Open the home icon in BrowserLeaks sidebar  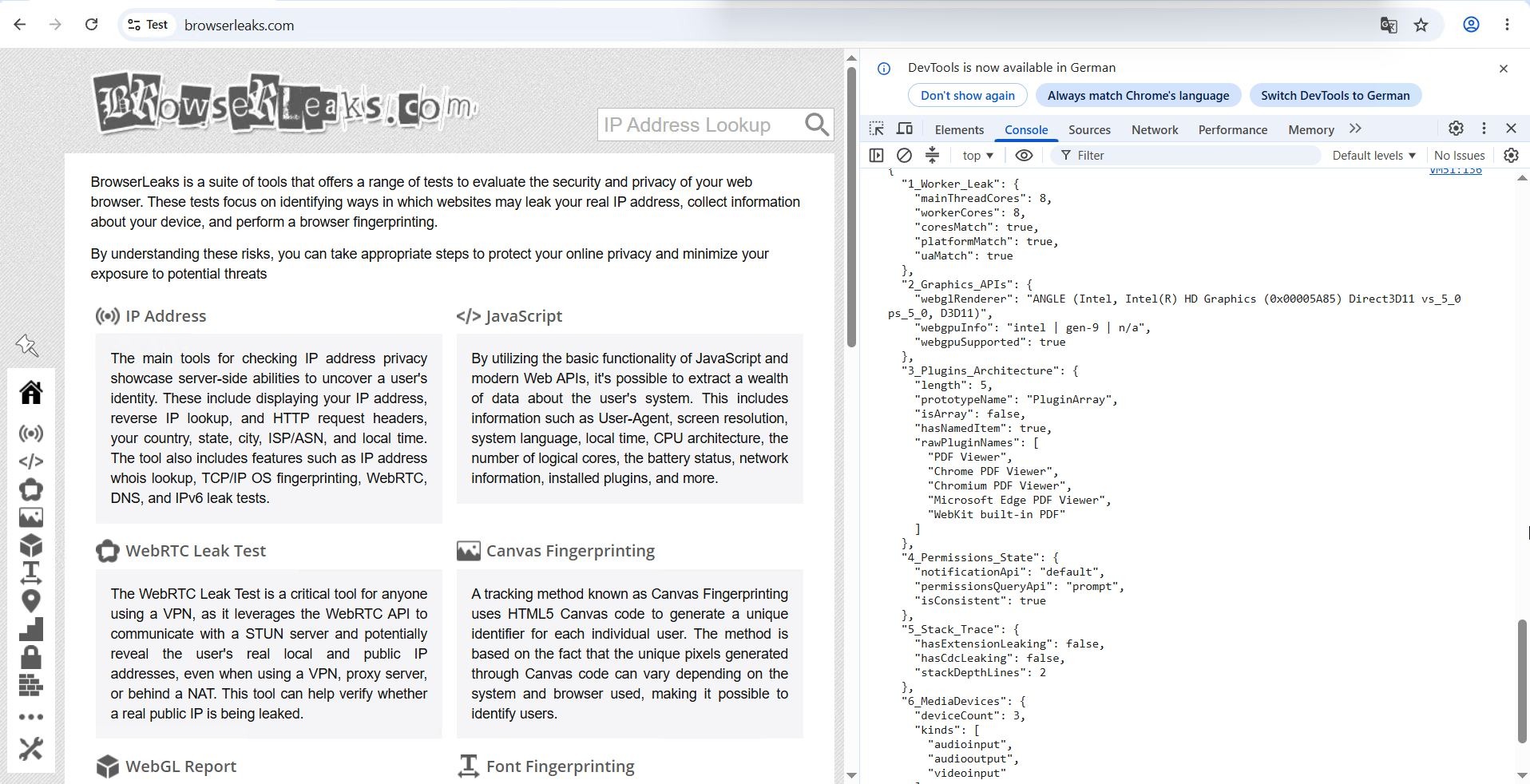pyautogui.click(x=31, y=392)
